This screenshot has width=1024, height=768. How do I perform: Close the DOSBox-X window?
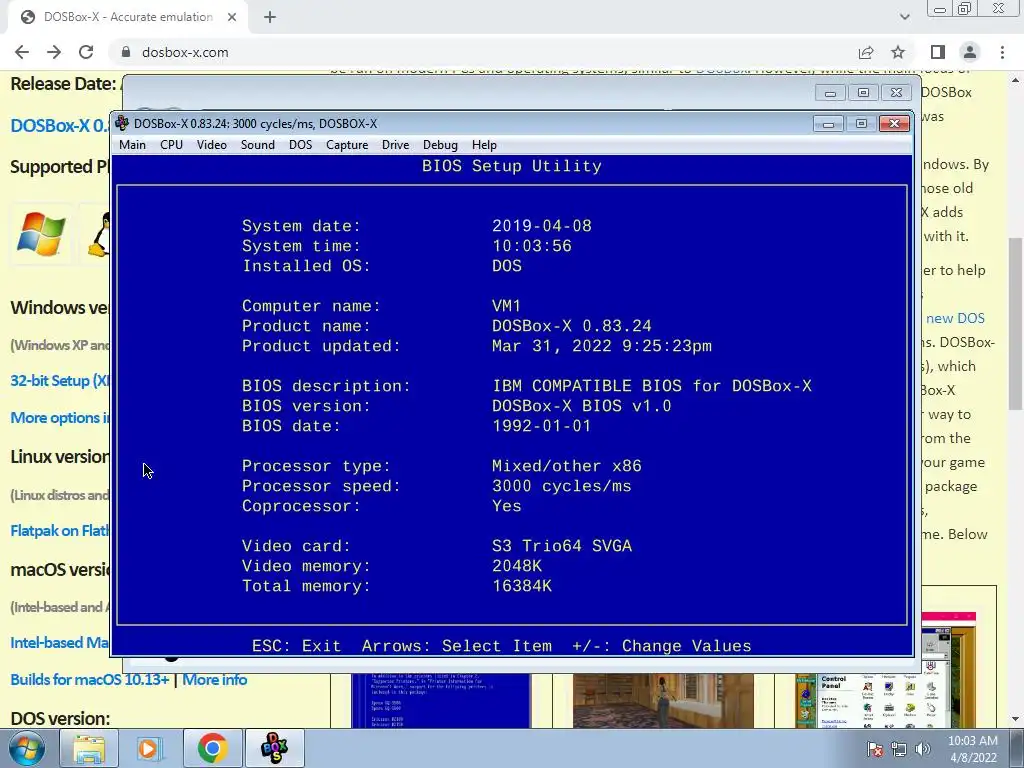pyautogui.click(x=894, y=123)
